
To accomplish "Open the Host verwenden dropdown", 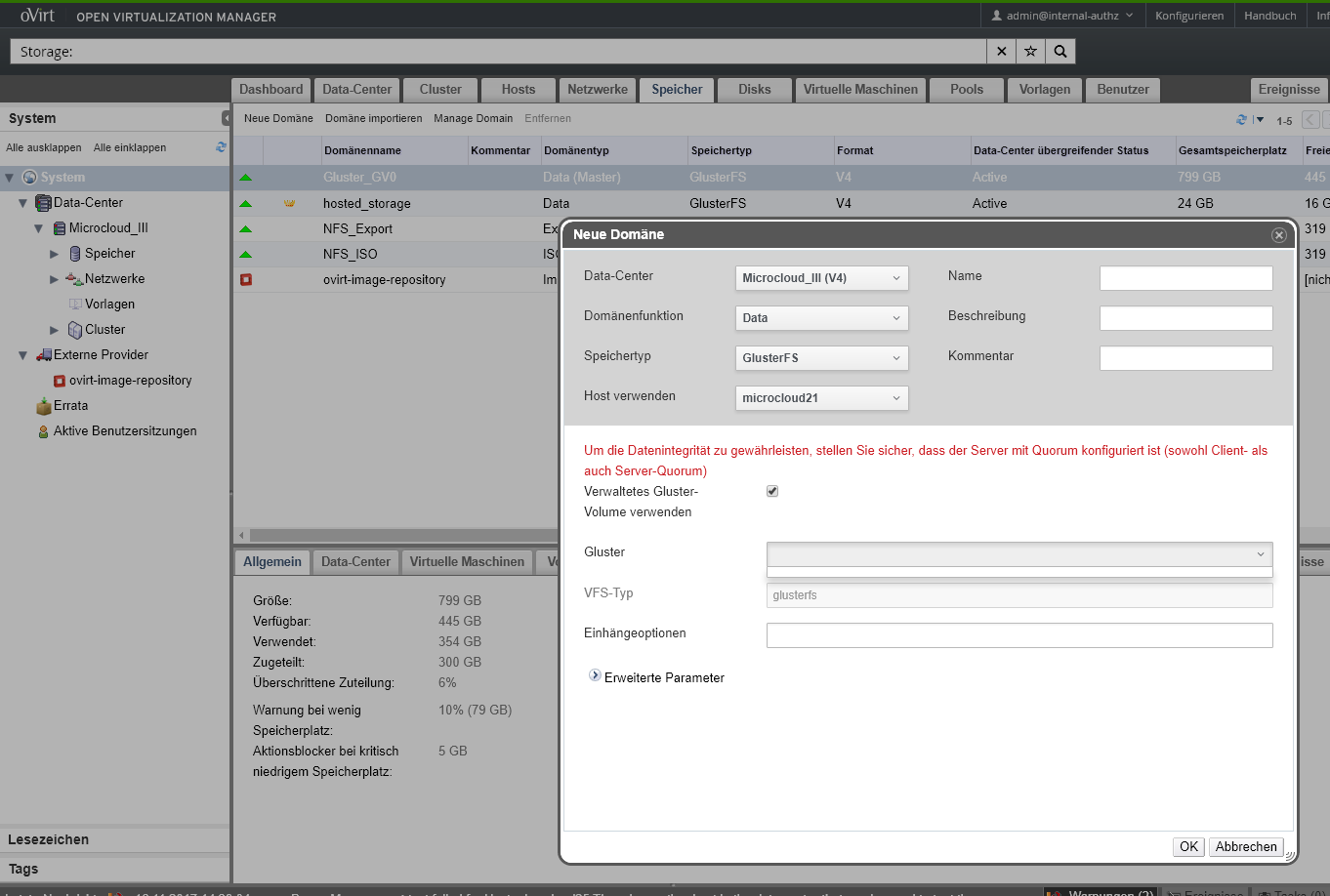I will 821,398.
